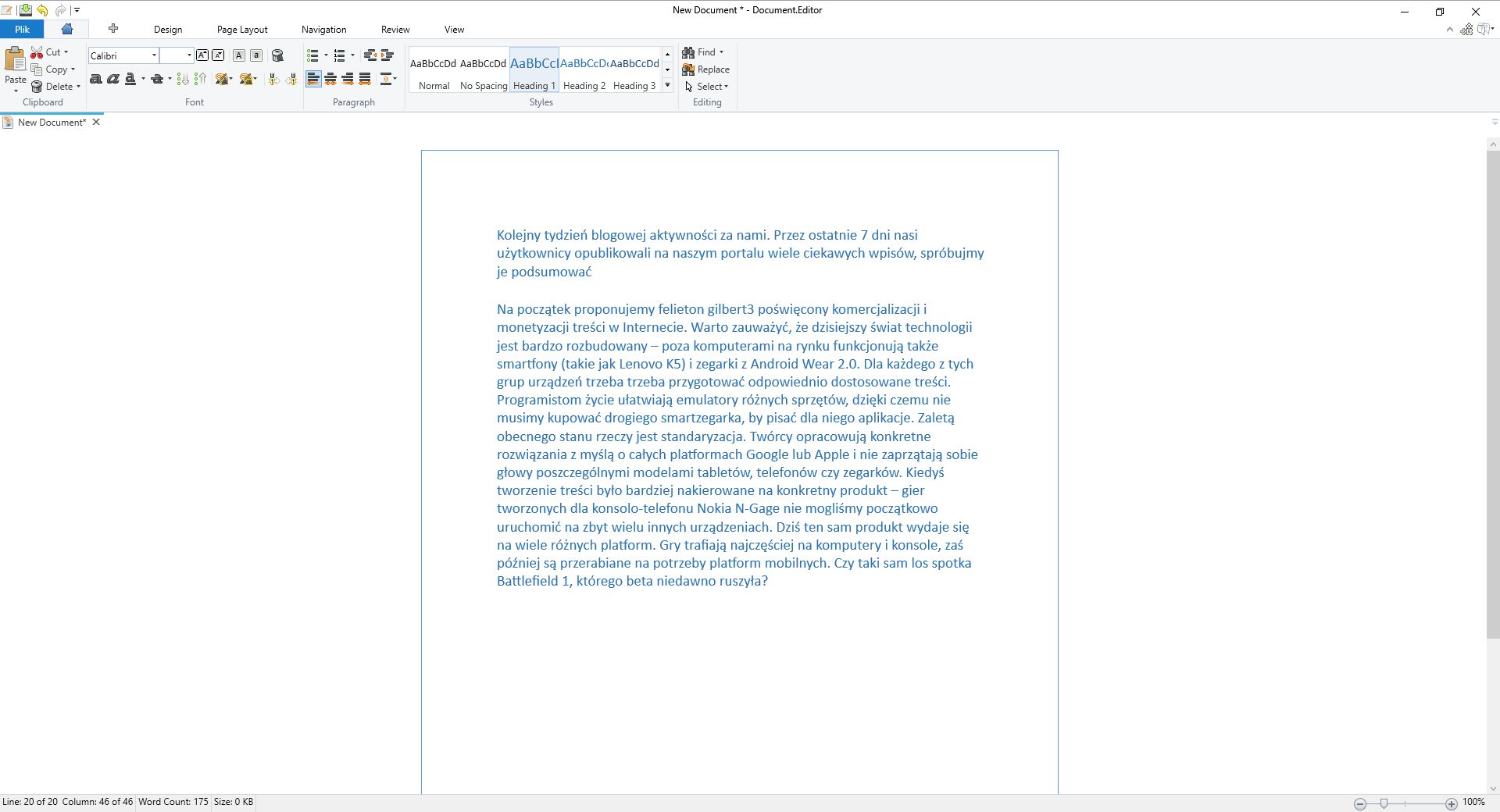Screen dimensions: 1500x812
Task: Apply italic formatting to text
Action: (x=113, y=79)
